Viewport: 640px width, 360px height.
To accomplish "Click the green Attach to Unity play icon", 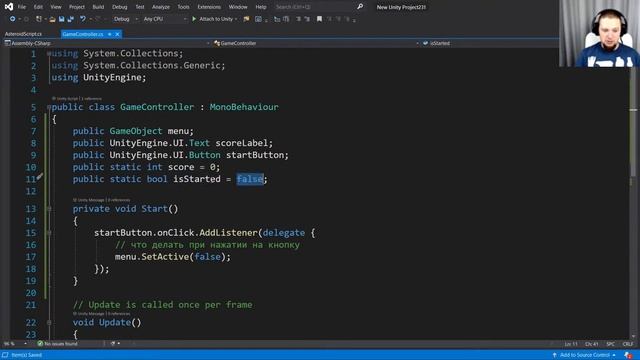I will click(194, 19).
